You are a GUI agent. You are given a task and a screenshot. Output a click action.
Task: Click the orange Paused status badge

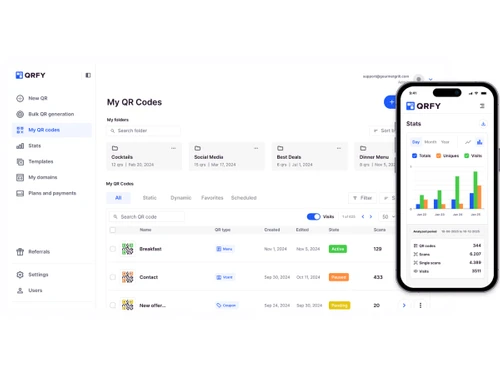tap(339, 277)
